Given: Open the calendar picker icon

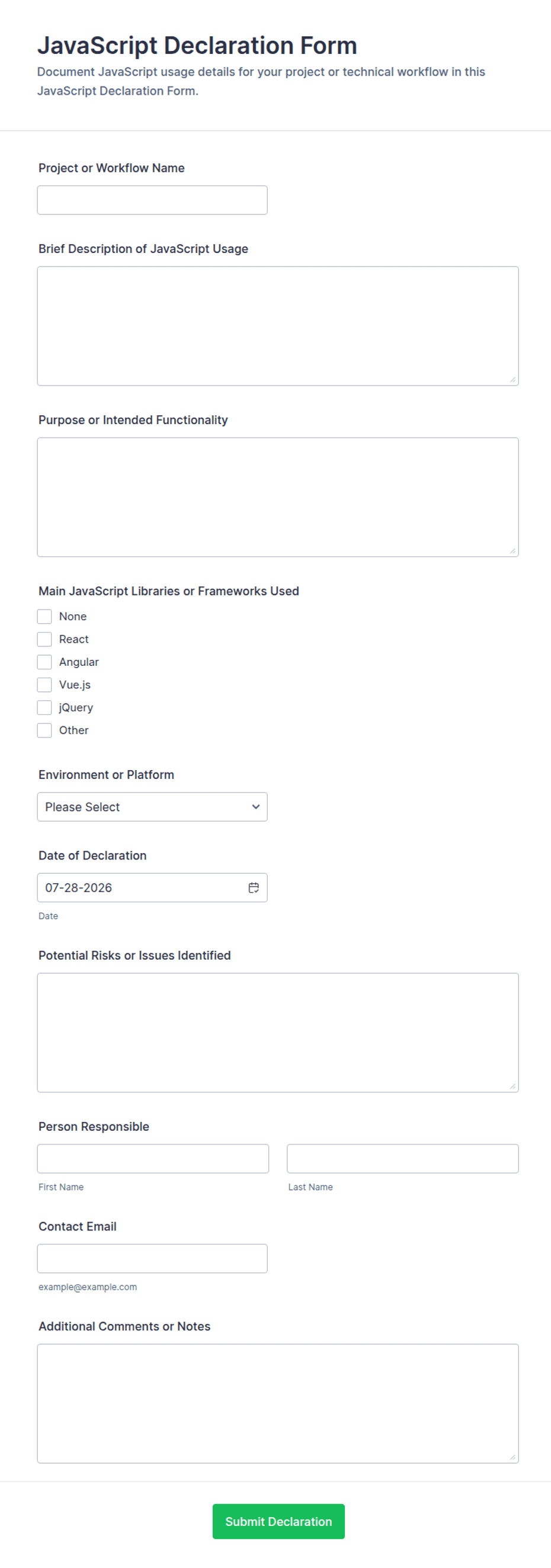Looking at the screenshot, I should pos(253,887).
